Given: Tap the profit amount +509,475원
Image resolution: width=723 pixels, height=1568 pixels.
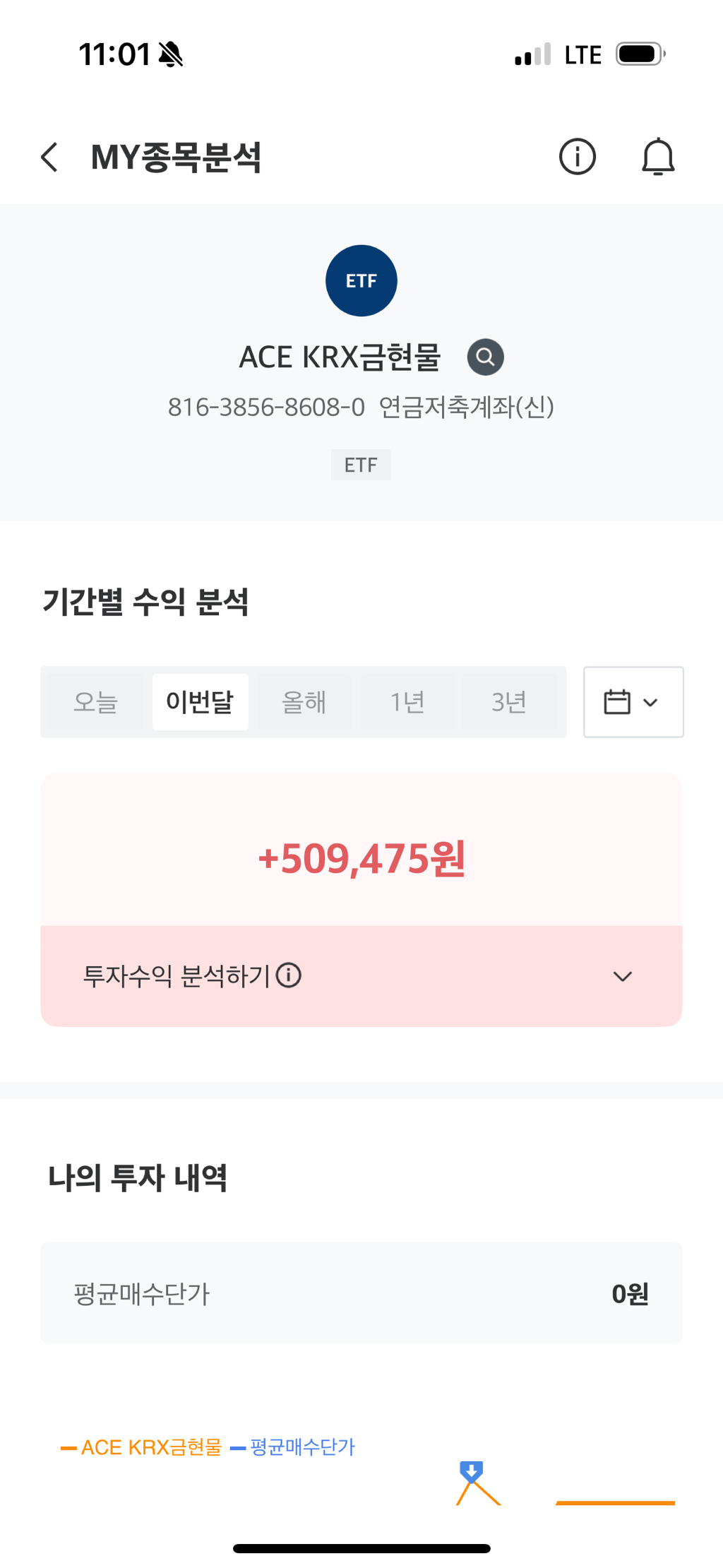Looking at the screenshot, I should tap(361, 858).
